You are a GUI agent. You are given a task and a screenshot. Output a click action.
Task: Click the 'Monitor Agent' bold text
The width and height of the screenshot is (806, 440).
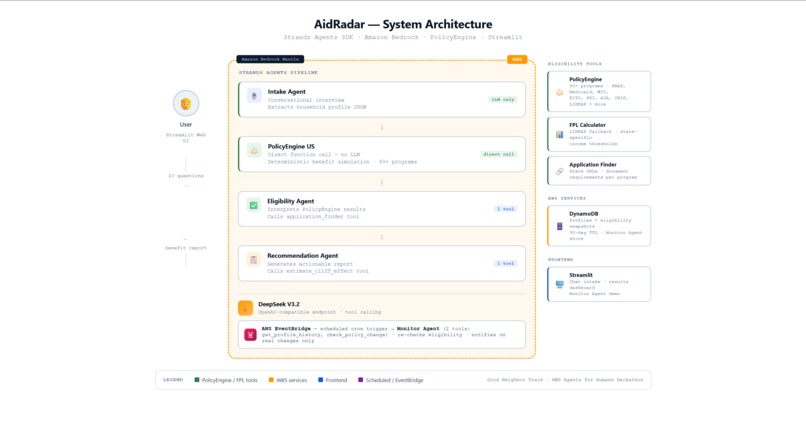point(418,328)
